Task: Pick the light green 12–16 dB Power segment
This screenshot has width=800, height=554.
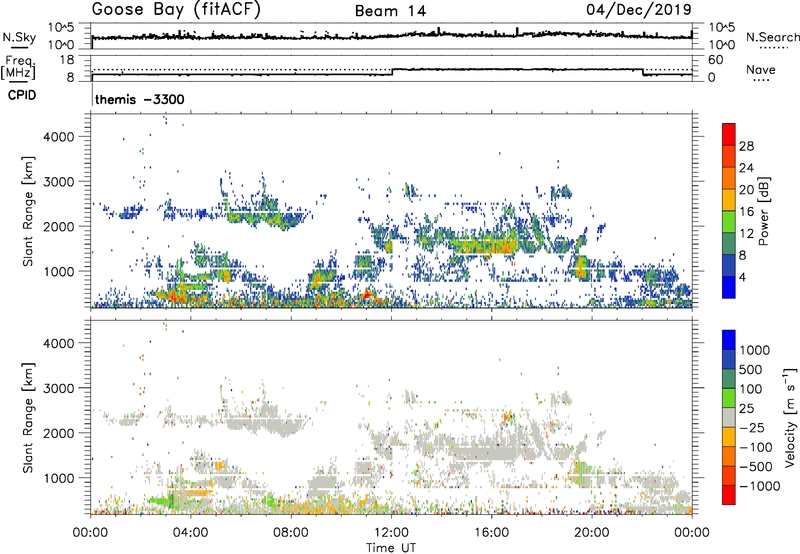Action: pyautogui.click(x=729, y=221)
